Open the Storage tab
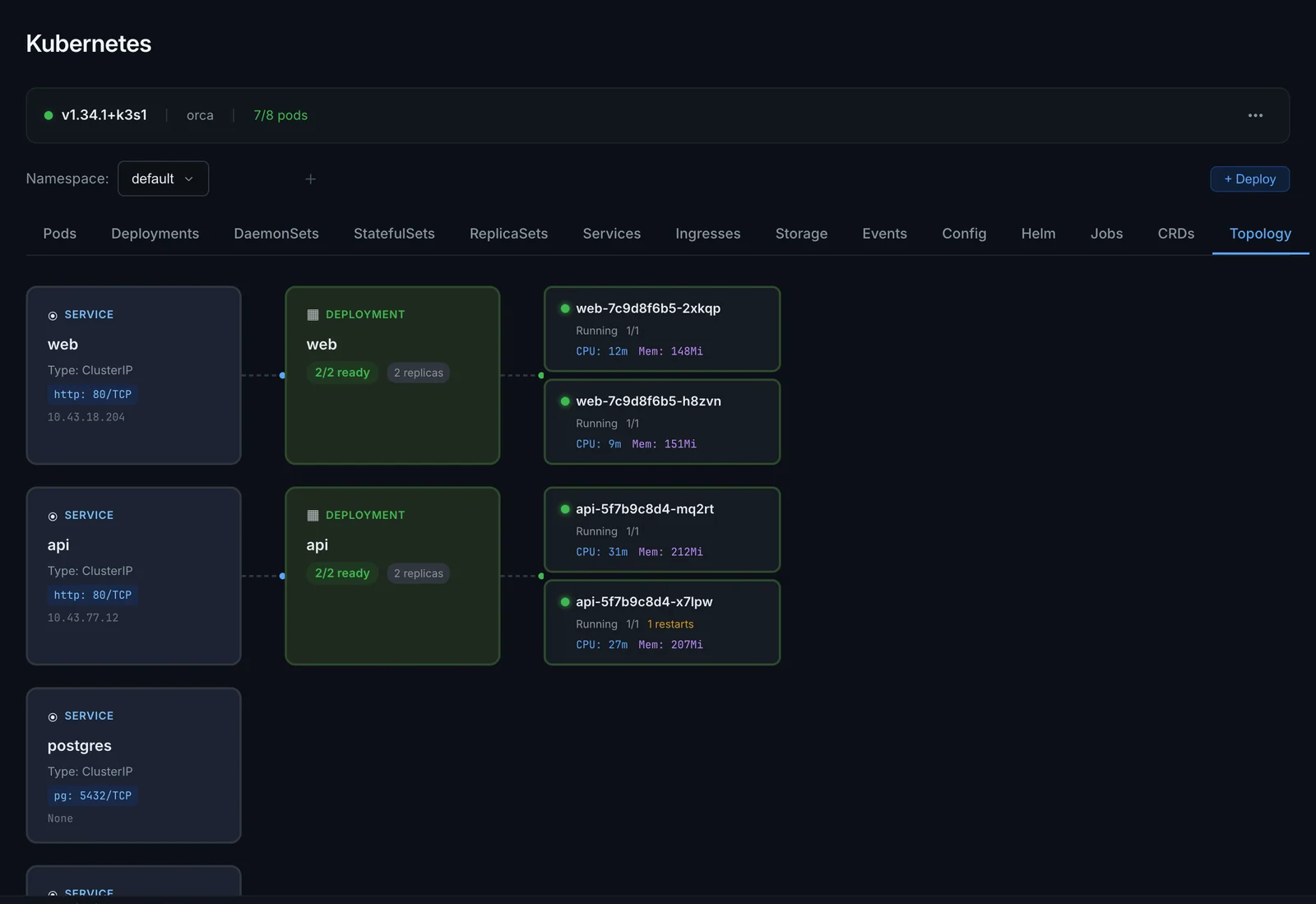1316x904 pixels. click(x=801, y=234)
